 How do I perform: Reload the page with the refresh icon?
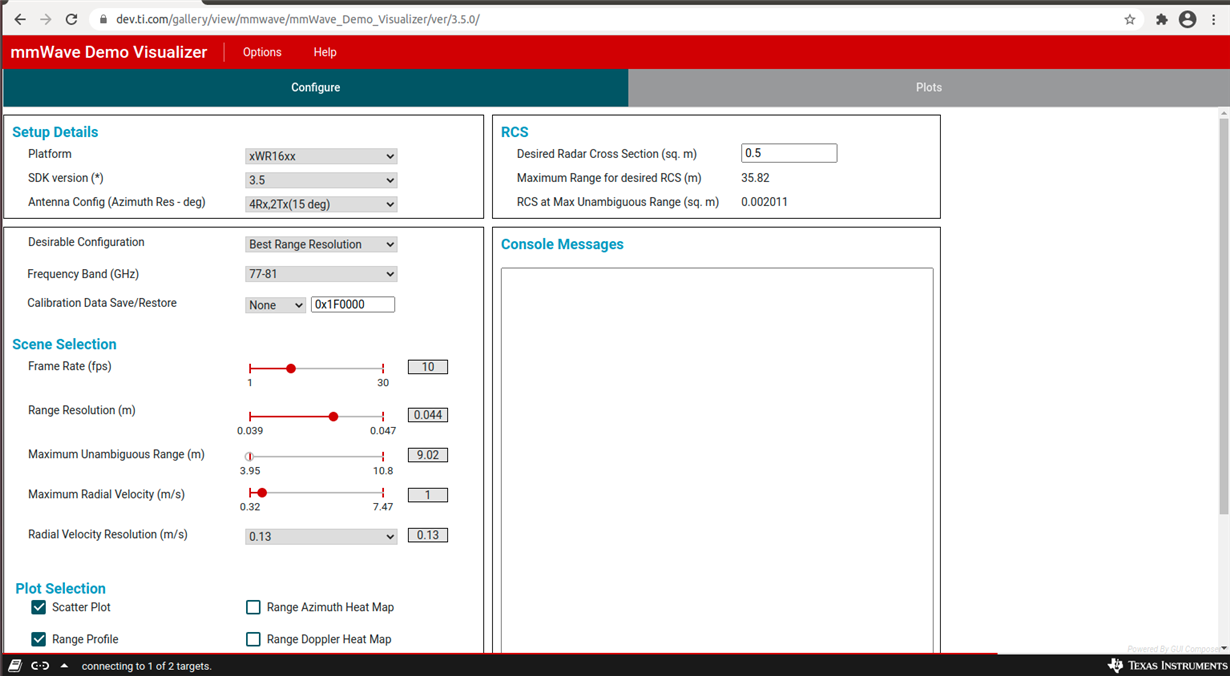pos(71,19)
